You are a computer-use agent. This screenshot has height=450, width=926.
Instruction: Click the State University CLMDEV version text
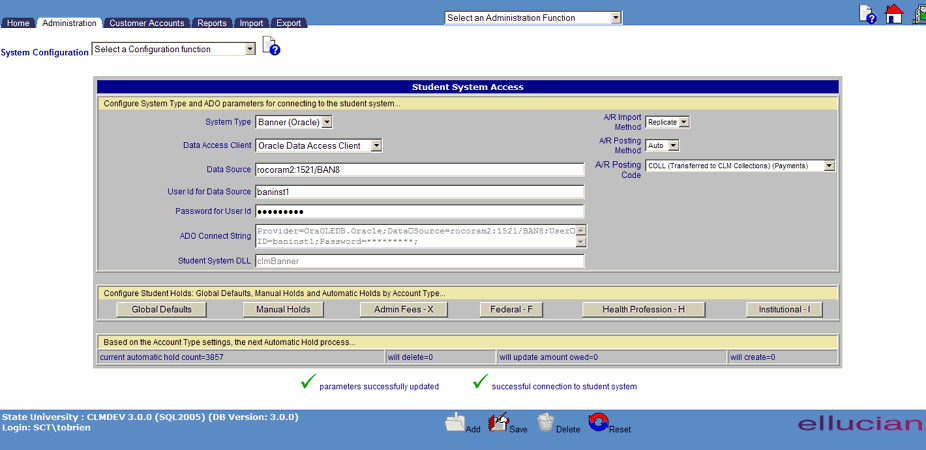coord(150,418)
